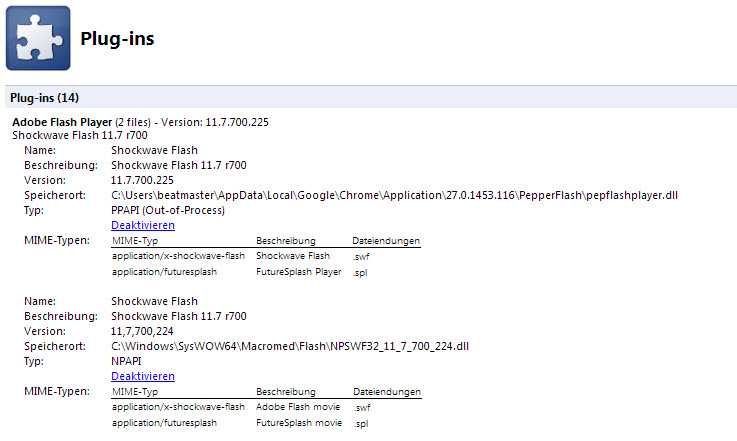Click MIME-Typ header in second table
Viewport: 737px width, 441px height.
coord(135,392)
